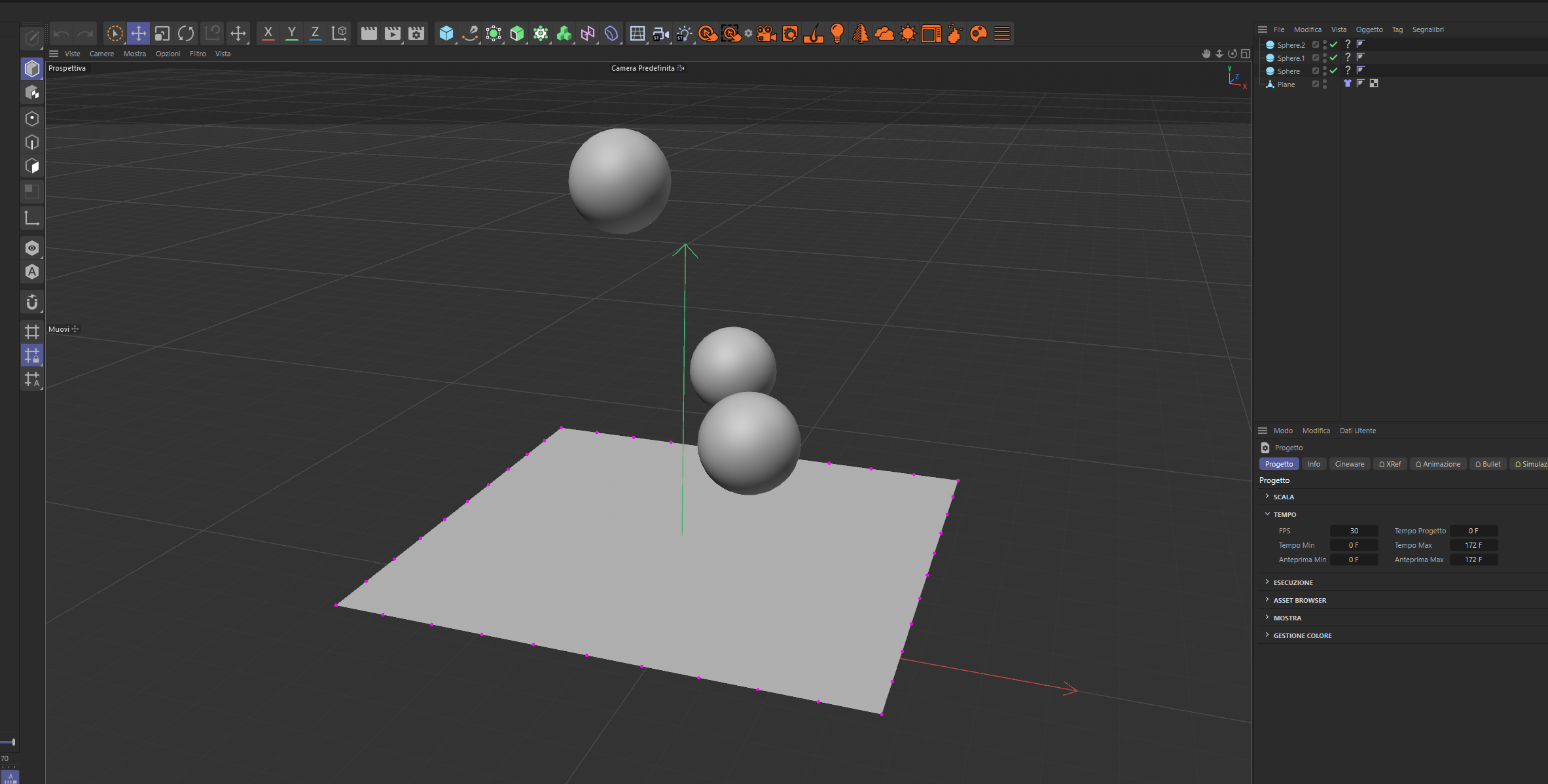The image size is (1548, 784).
Task: Select the Scale tool icon
Action: point(162,33)
